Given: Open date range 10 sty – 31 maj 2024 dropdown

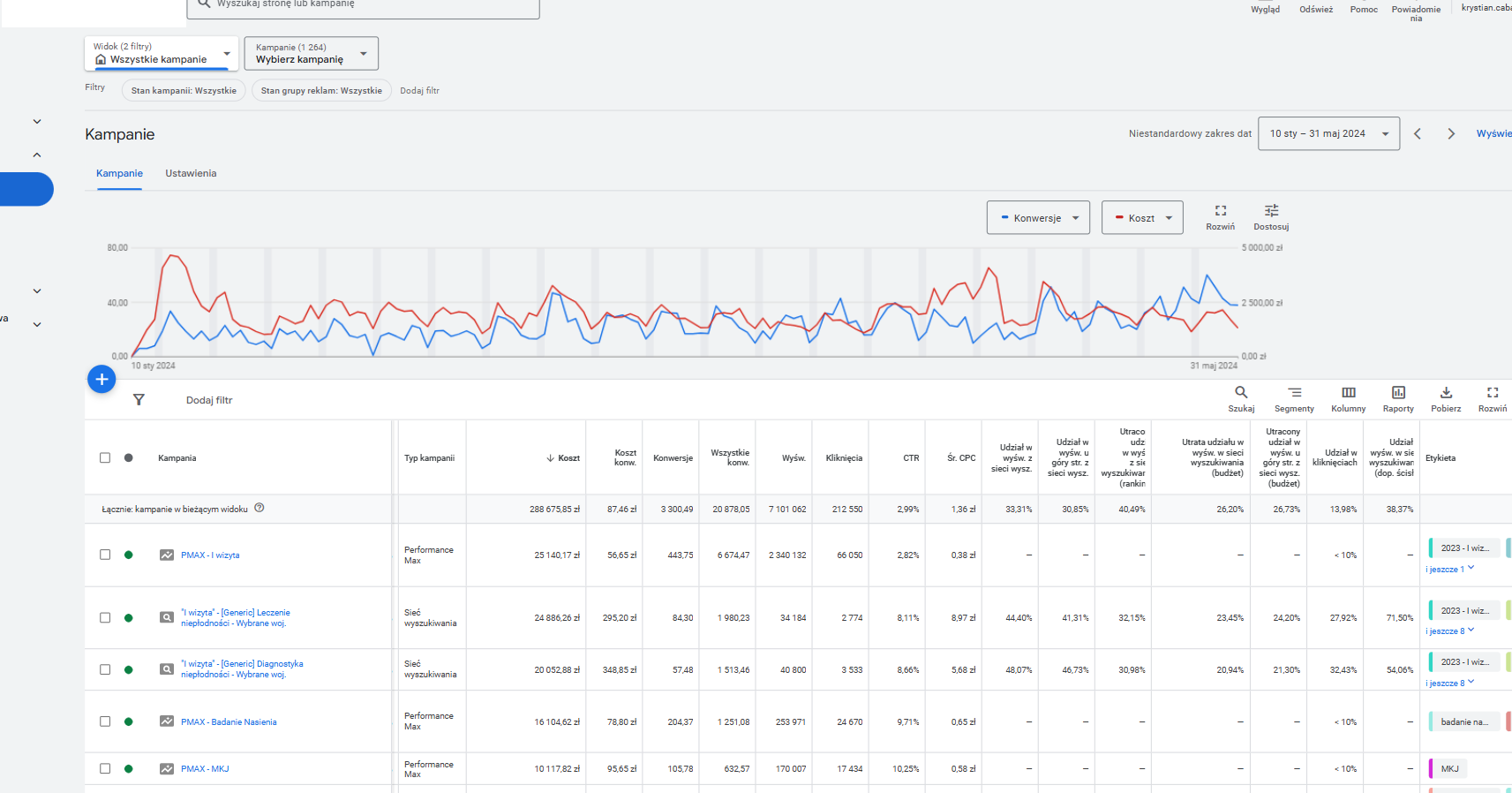Looking at the screenshot, I should tap(1328, 134).
